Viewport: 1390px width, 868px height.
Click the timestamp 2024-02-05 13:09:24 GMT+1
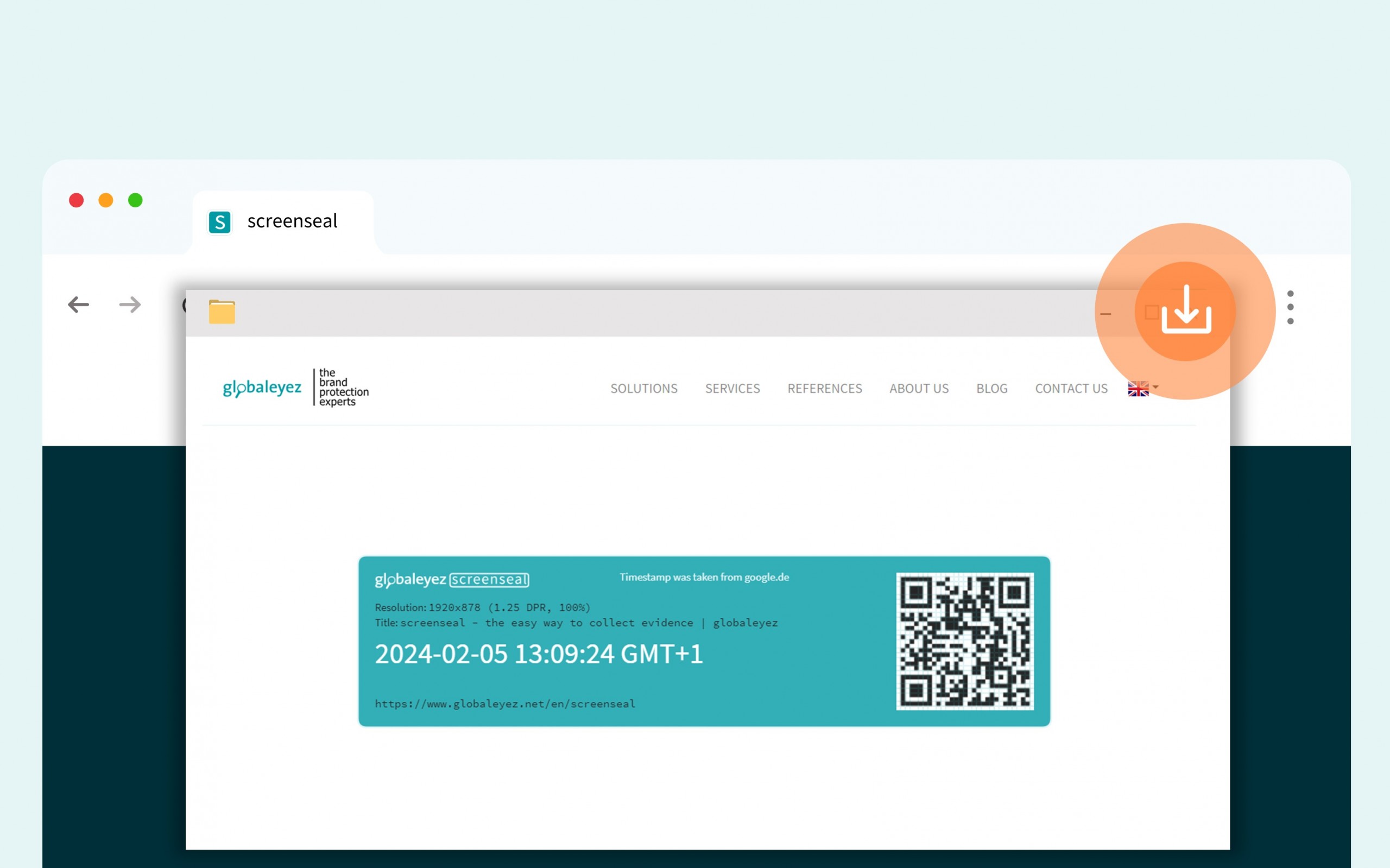coord(539,654)
